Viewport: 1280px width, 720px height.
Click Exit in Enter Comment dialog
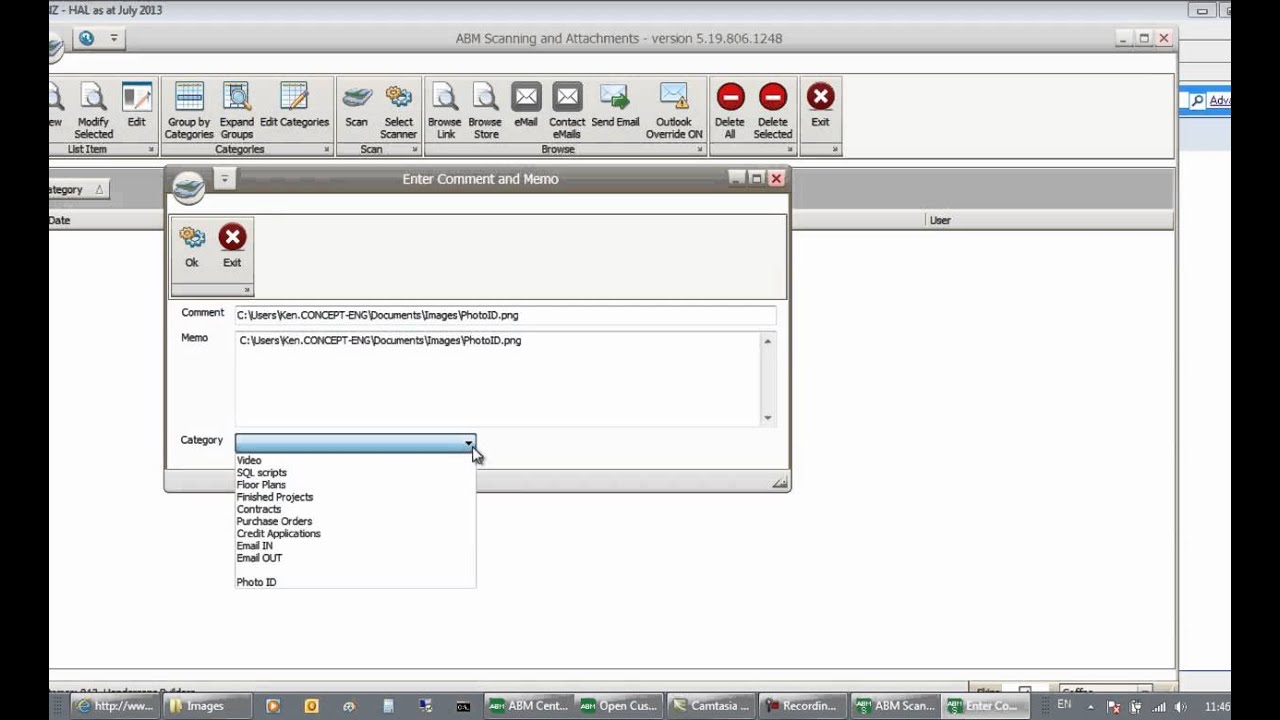point(232,246)
